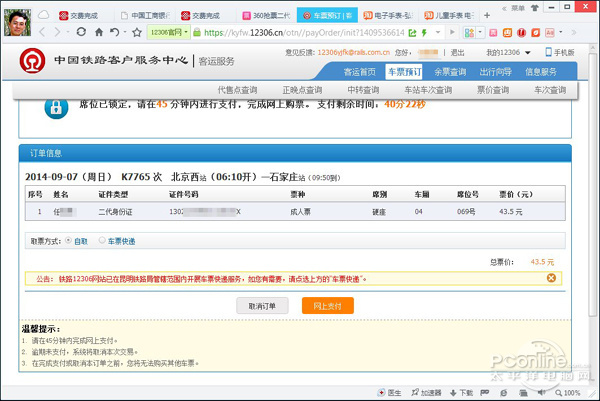Click the orange 网上支付 button

point(328,306)
